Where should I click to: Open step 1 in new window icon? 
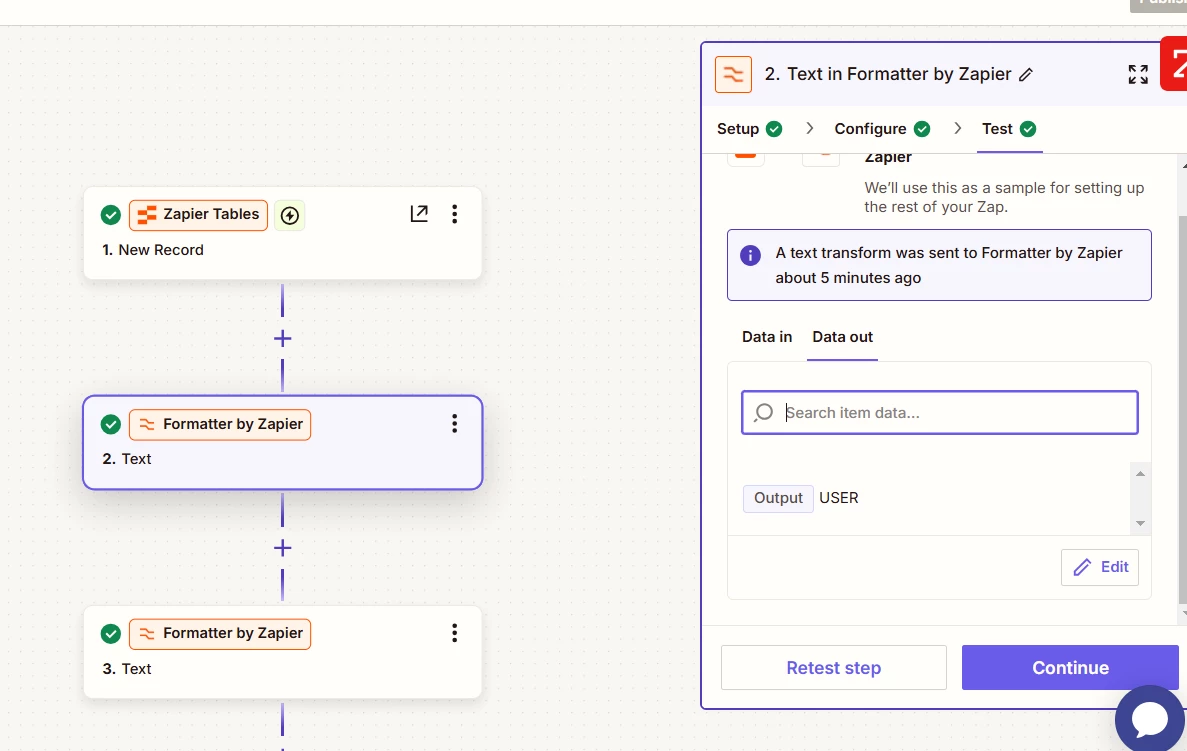point(419,214)
